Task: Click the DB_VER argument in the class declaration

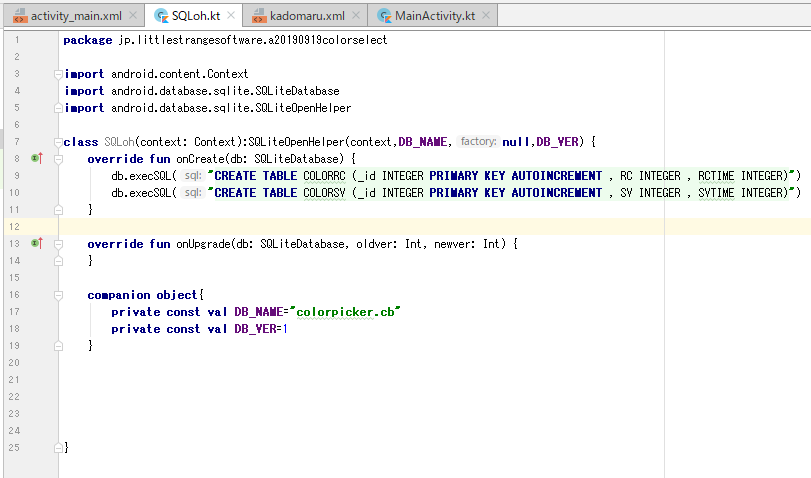Action: pos(557,142)
